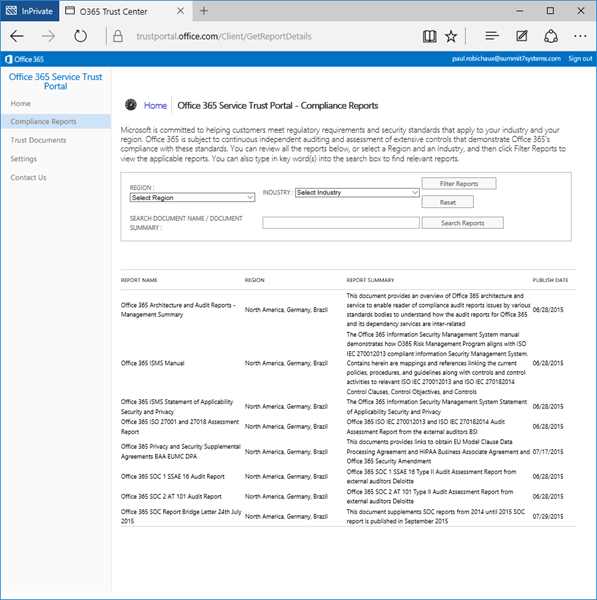Open Privacy and Security Supplemental Agreements report
Screen dimensions: 597x600
[x=181, y=451]
